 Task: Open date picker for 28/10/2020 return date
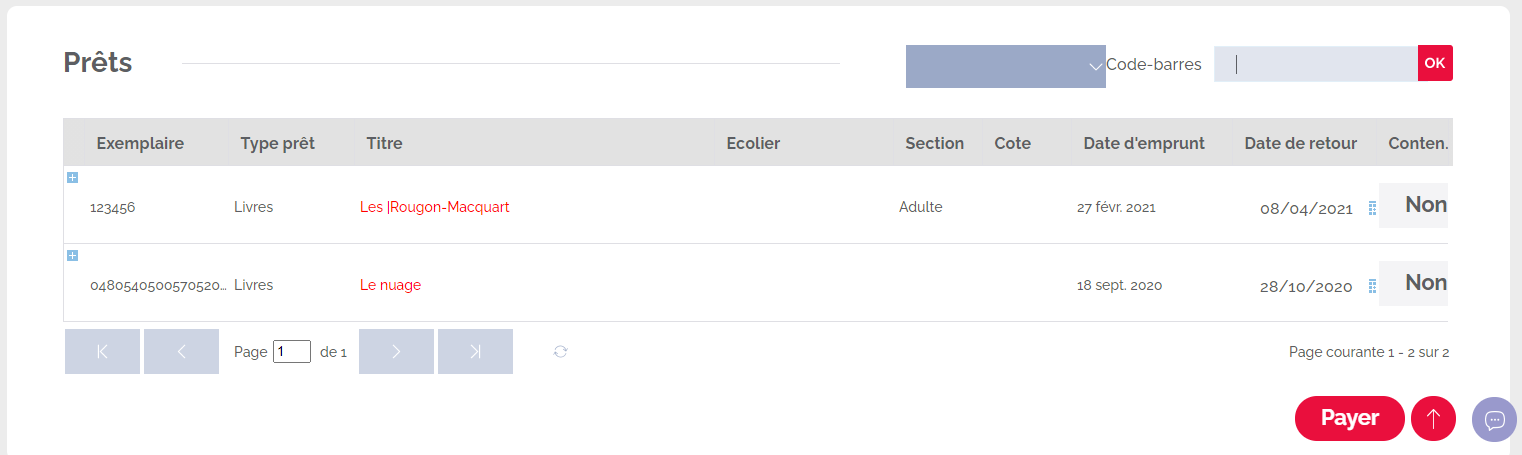(1372, 286)
